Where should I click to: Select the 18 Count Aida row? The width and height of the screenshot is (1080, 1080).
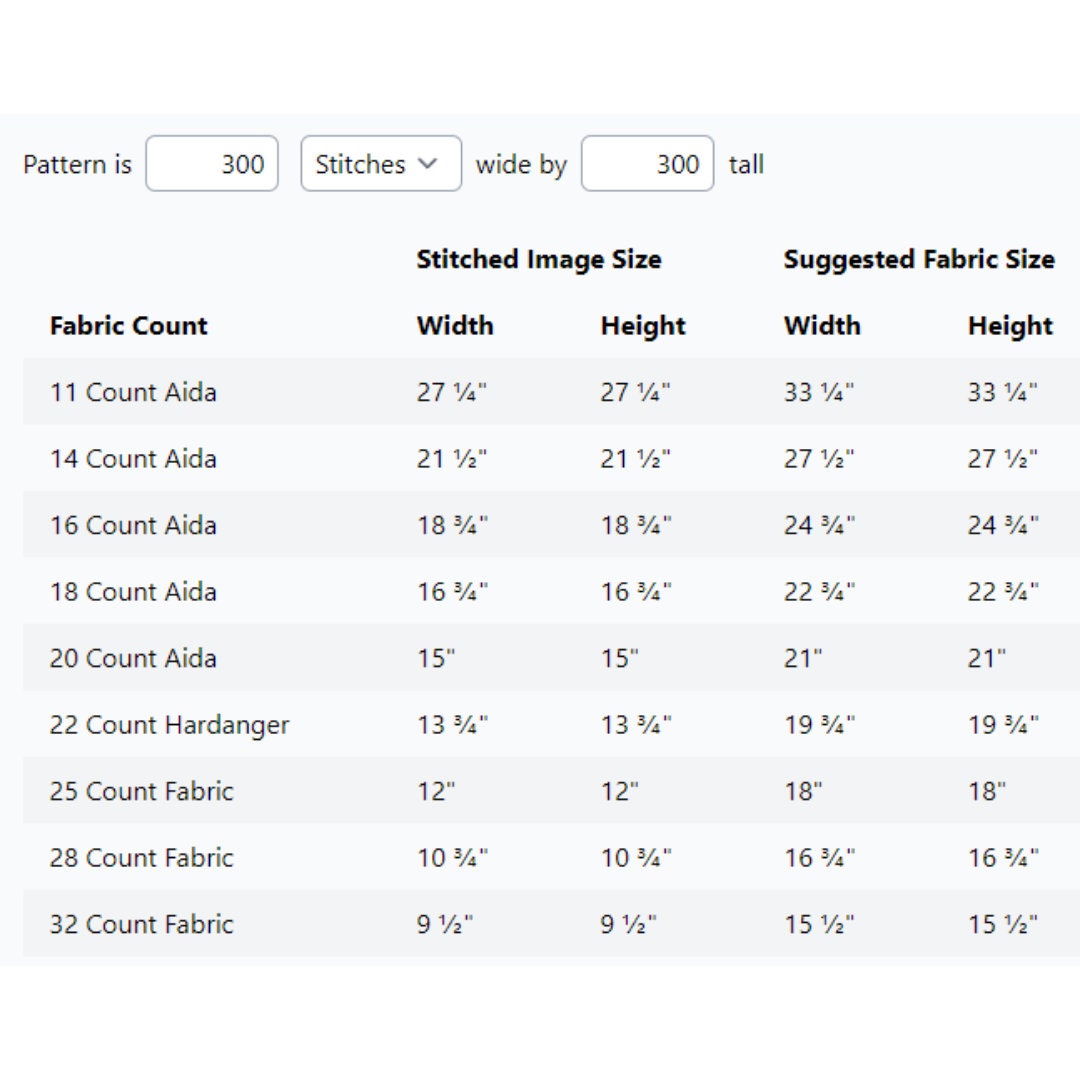pos(551,591)
